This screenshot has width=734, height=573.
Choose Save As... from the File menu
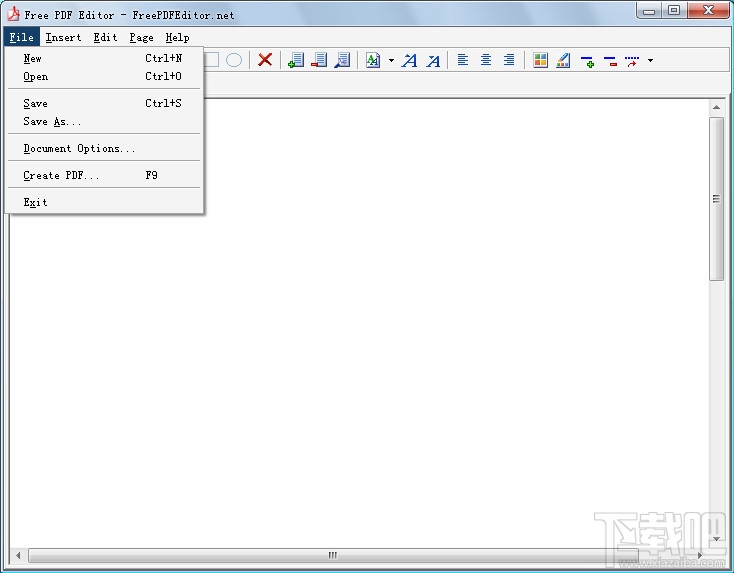tap(104, 122)
